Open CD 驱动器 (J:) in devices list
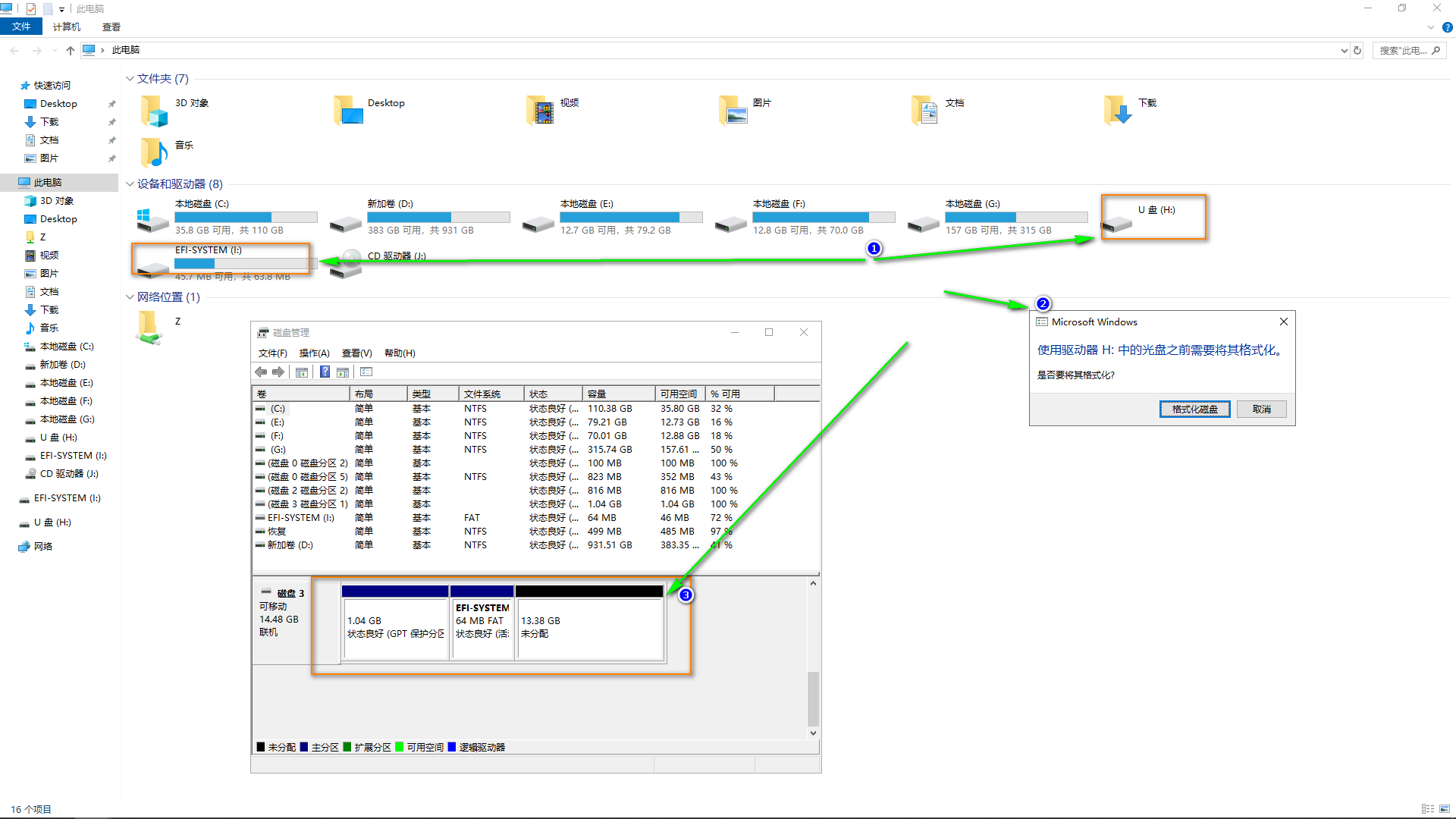This screenshot has width=1456, height=819. (397, 256)
